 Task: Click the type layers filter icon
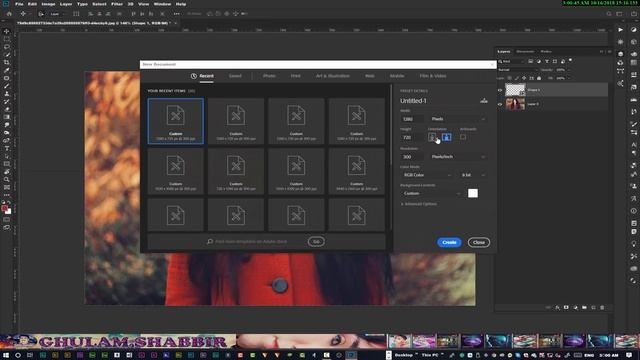coord(547,61)
